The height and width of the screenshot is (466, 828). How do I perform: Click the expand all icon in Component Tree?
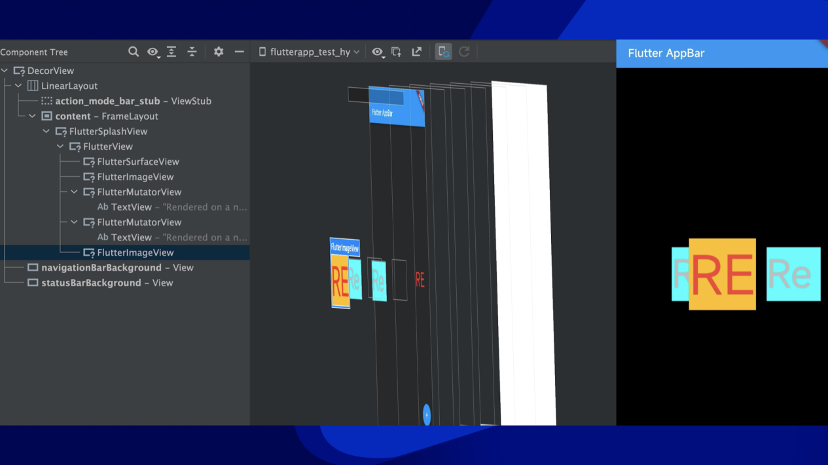coord(172,52)
